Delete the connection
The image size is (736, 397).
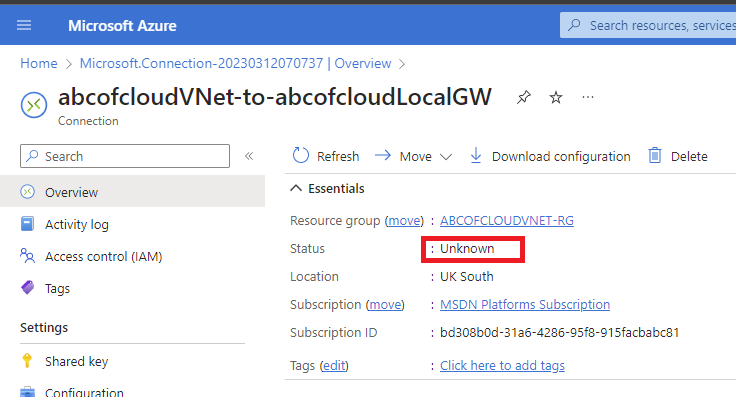coord(678,156)
